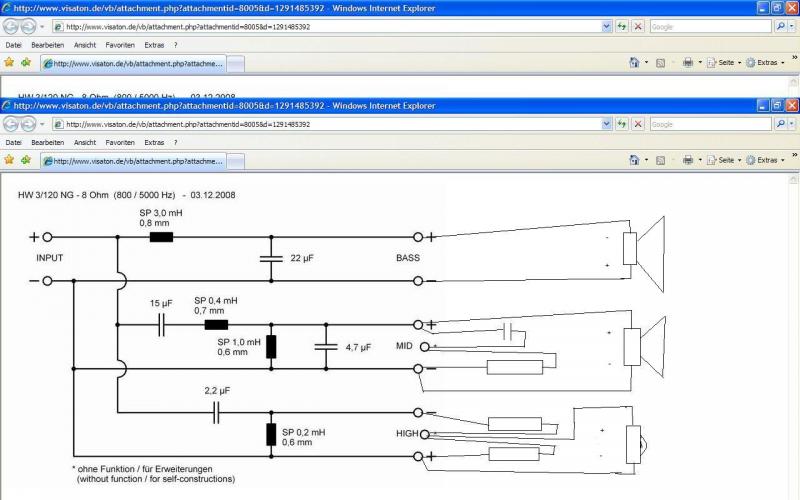
Task: Click the empty new tab button in the lower window
Action: (x=237, y=160)
